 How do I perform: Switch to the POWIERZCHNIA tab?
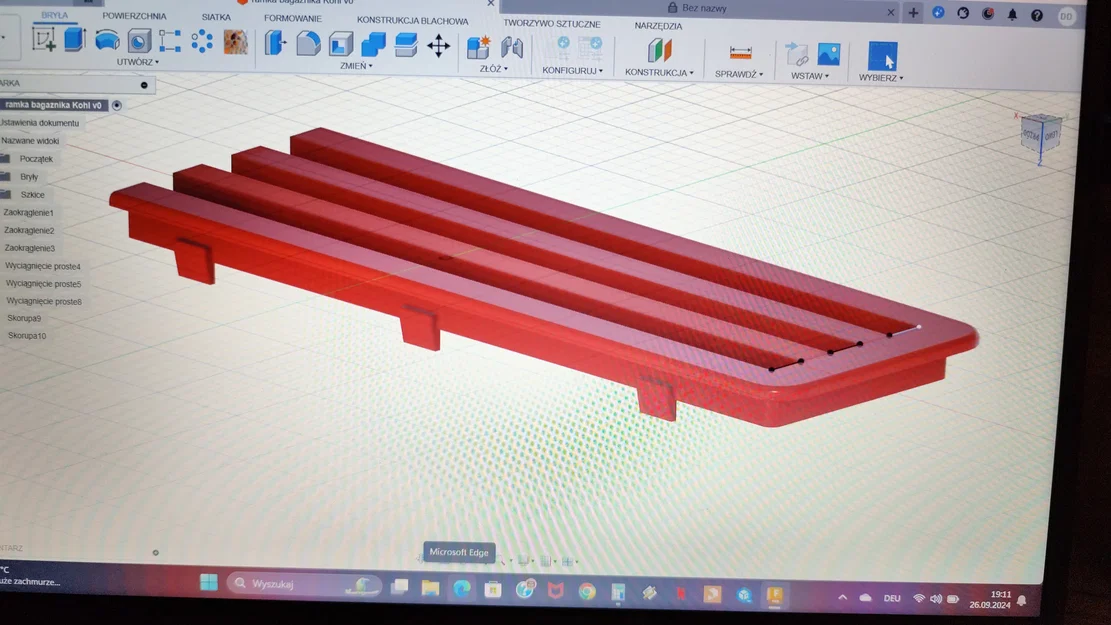(x=134, y=16)
